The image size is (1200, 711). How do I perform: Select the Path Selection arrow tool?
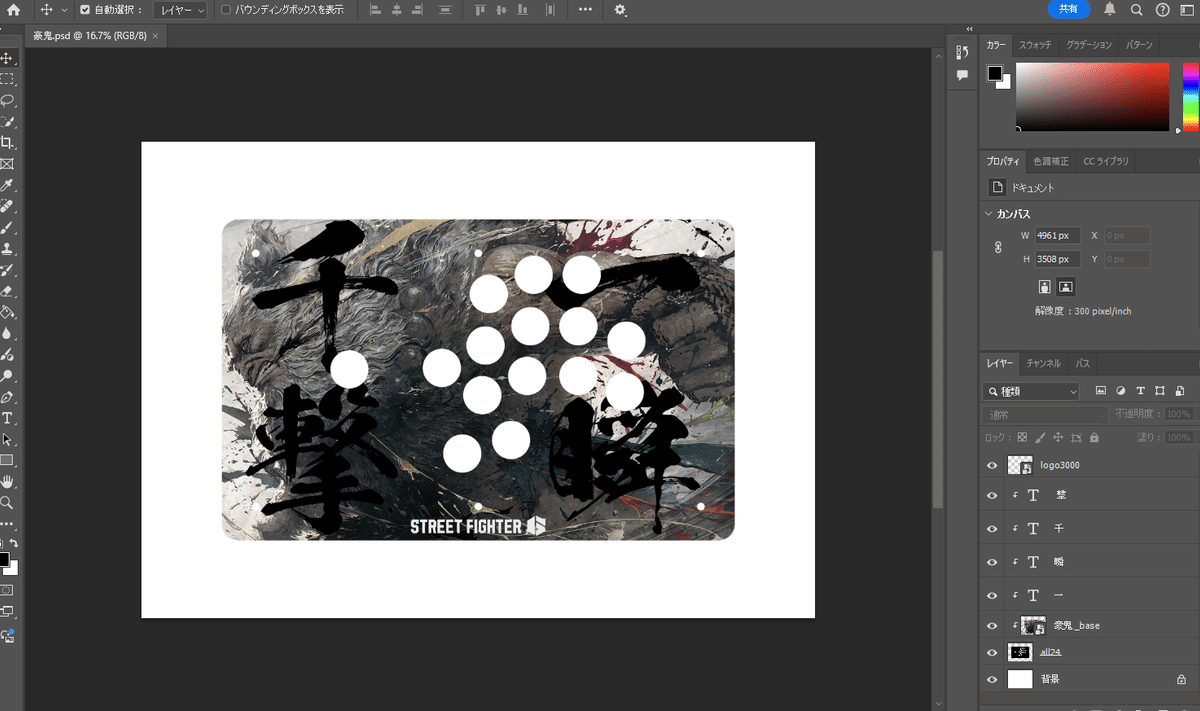pos(7,440)
